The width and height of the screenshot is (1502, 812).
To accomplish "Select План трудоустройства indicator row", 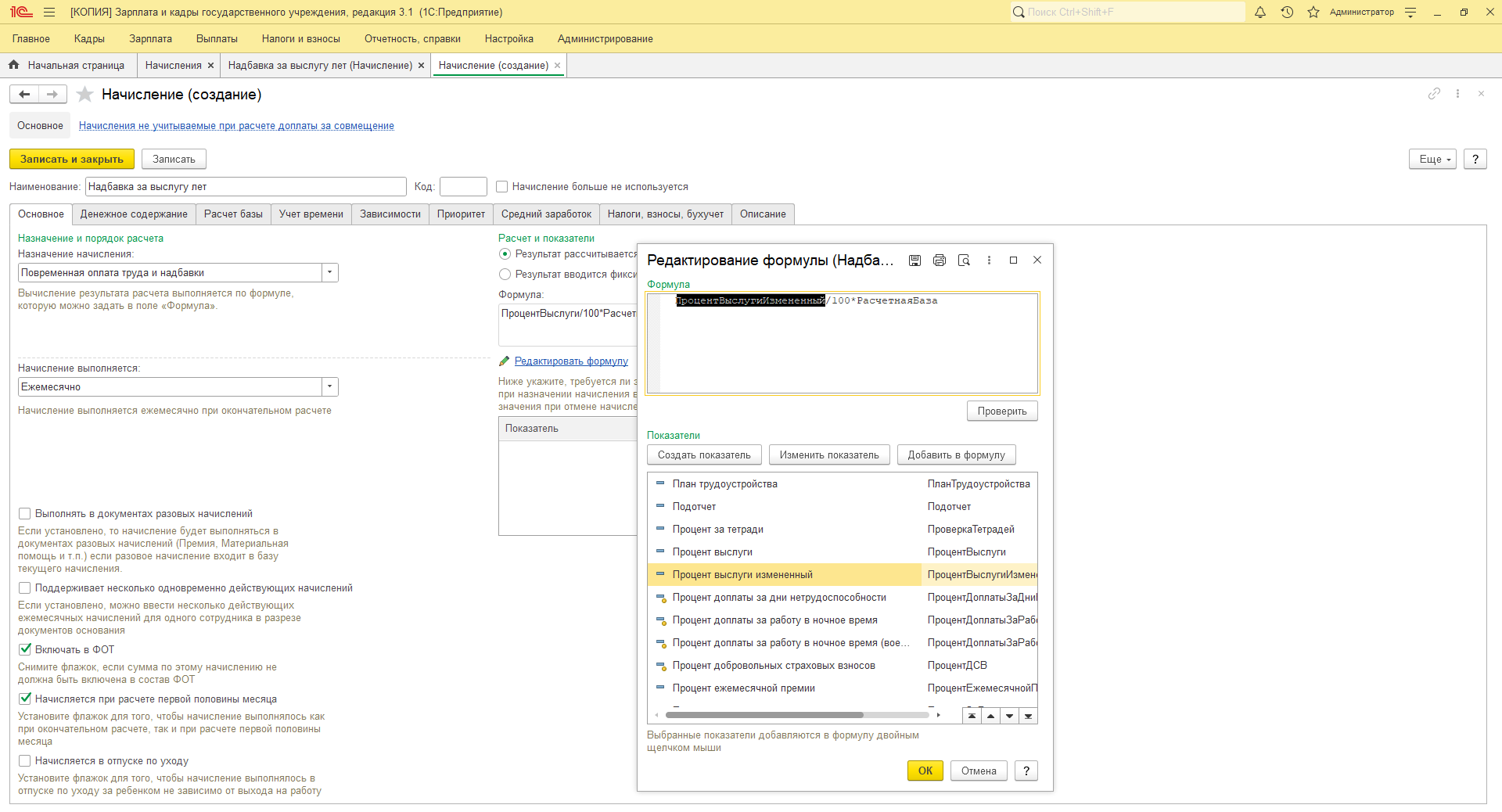I will click(843, 484).
